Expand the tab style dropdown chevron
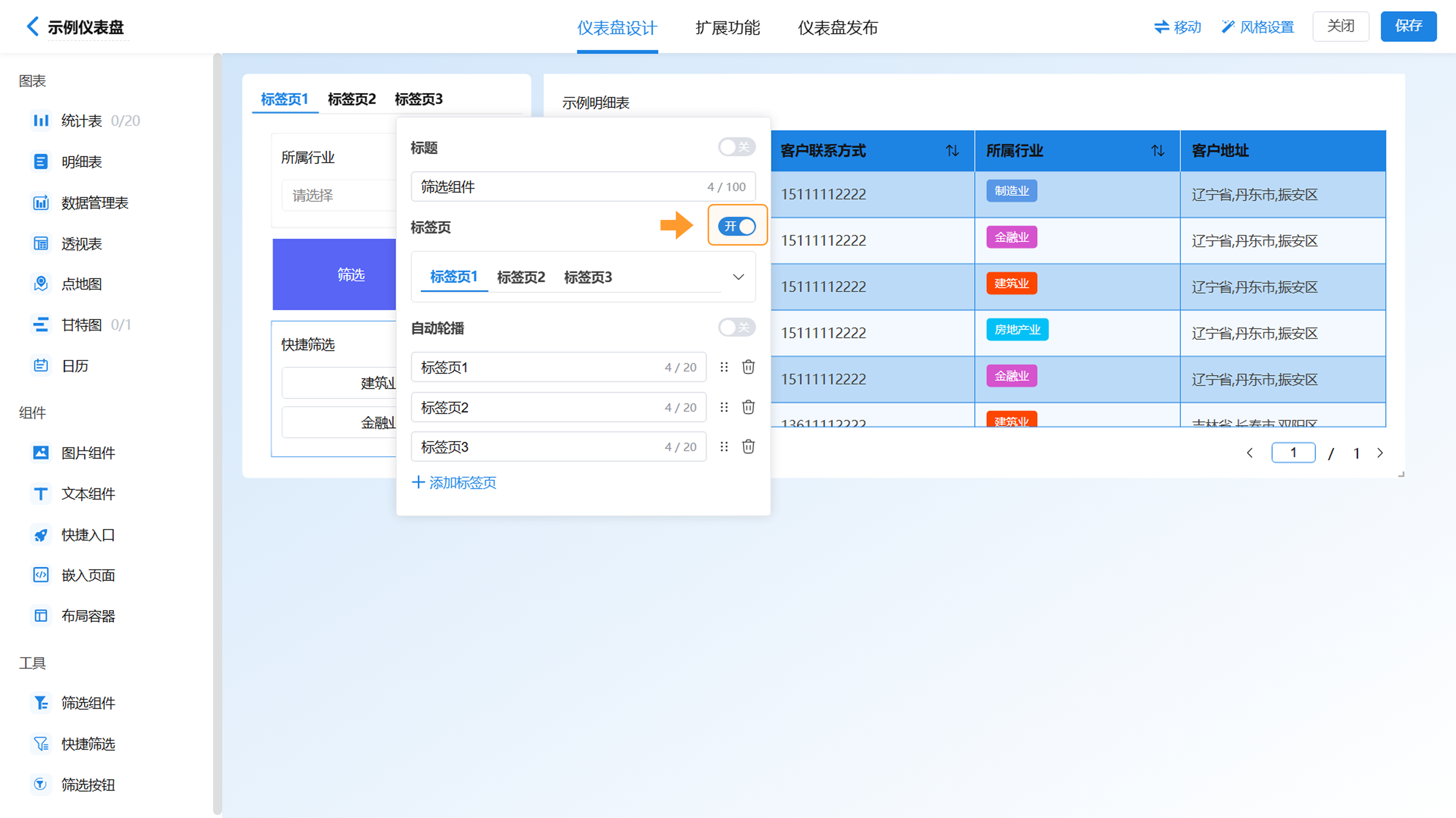This screenshot has width=1456, height=818. click(x=738, y=277)
